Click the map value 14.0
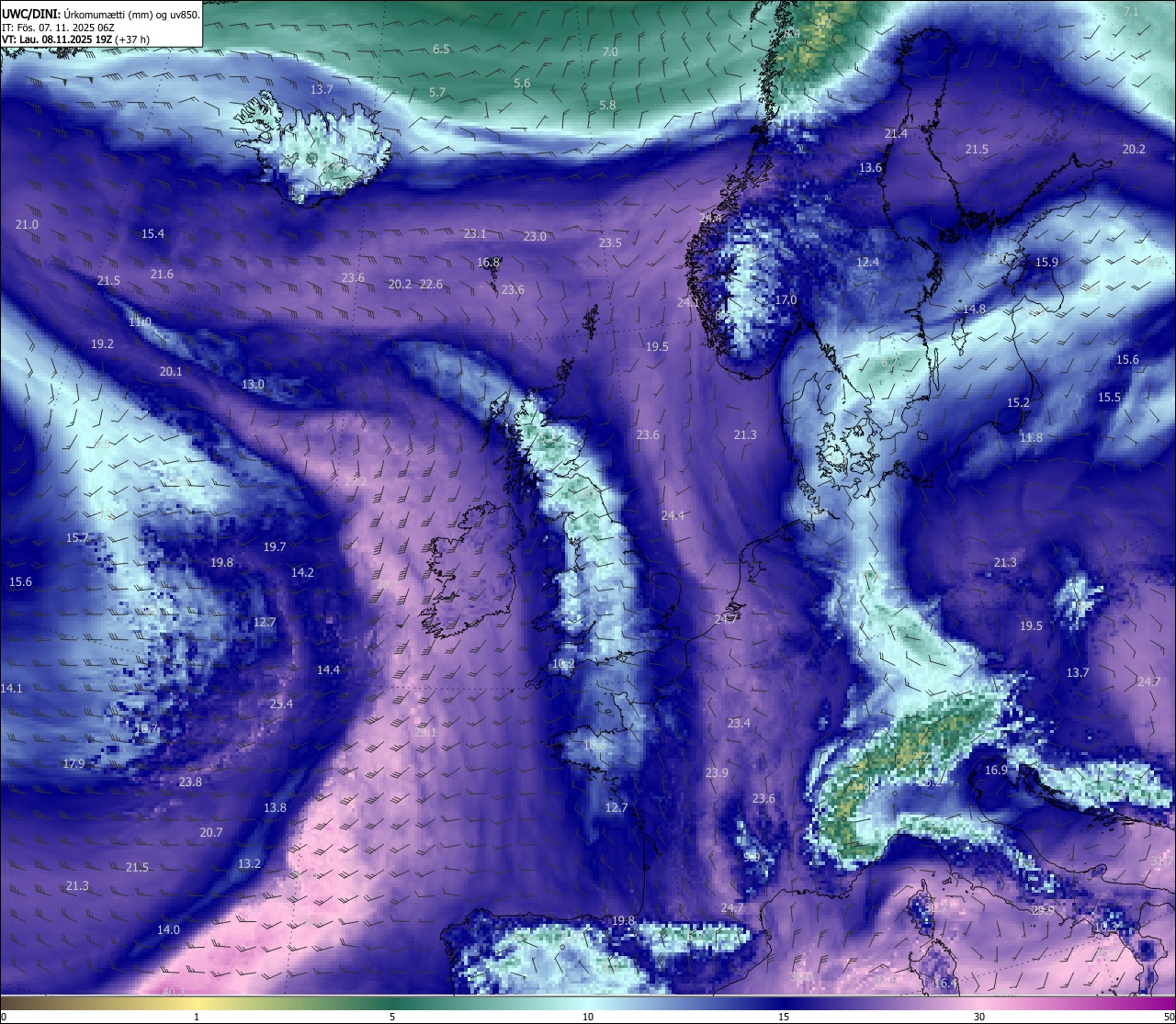 click(168, 930)
